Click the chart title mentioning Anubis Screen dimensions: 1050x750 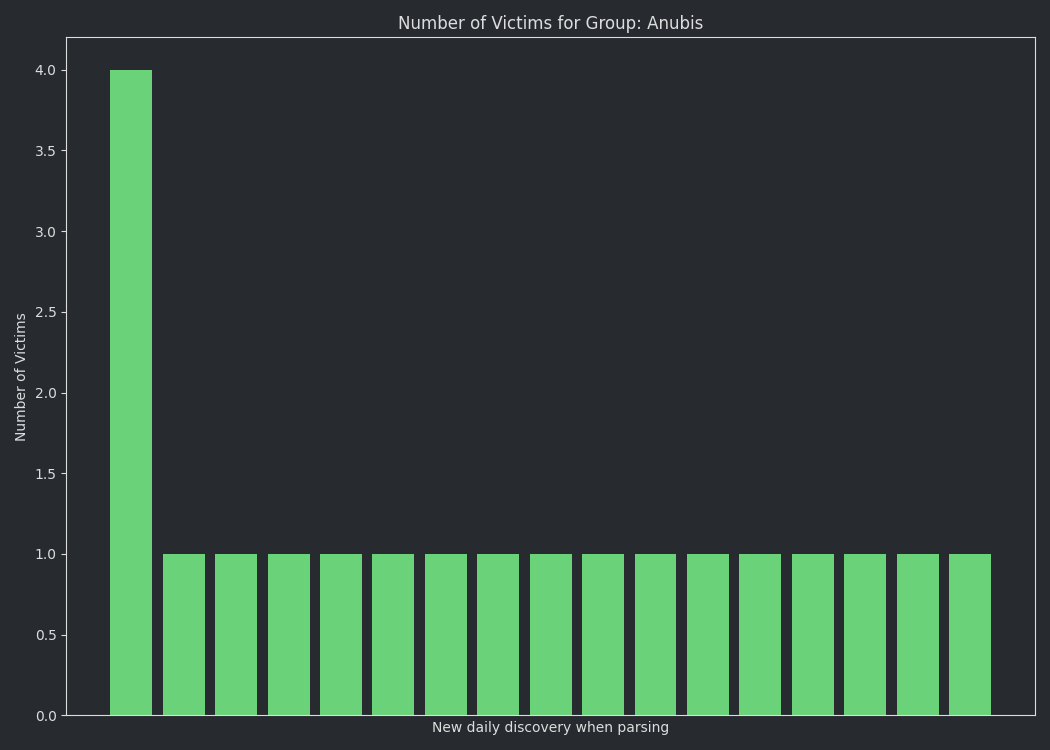pyautogui.click(x=550, y=23)
